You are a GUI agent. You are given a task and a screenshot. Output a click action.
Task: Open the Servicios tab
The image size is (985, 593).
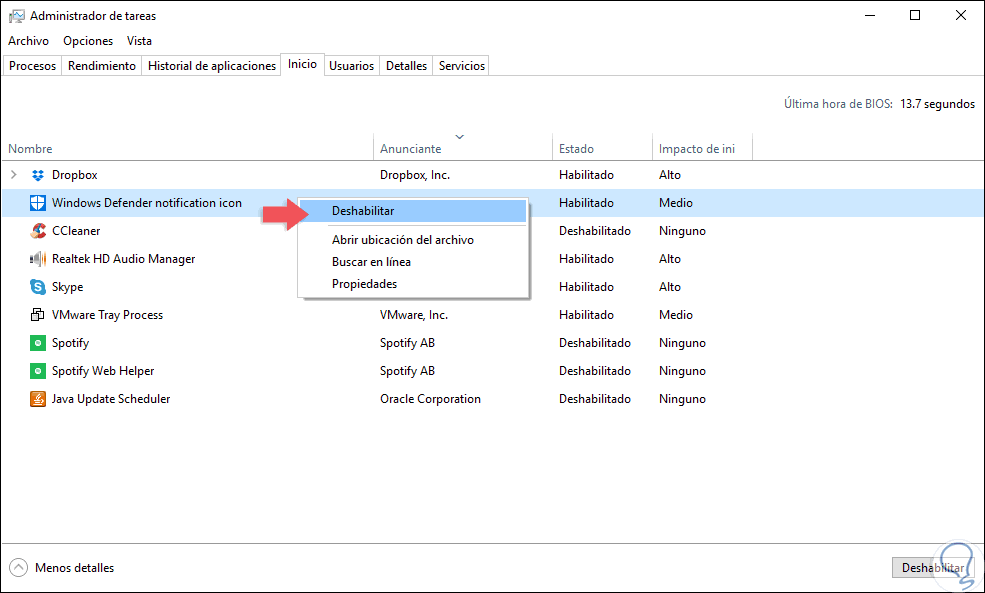click(462, 66)
